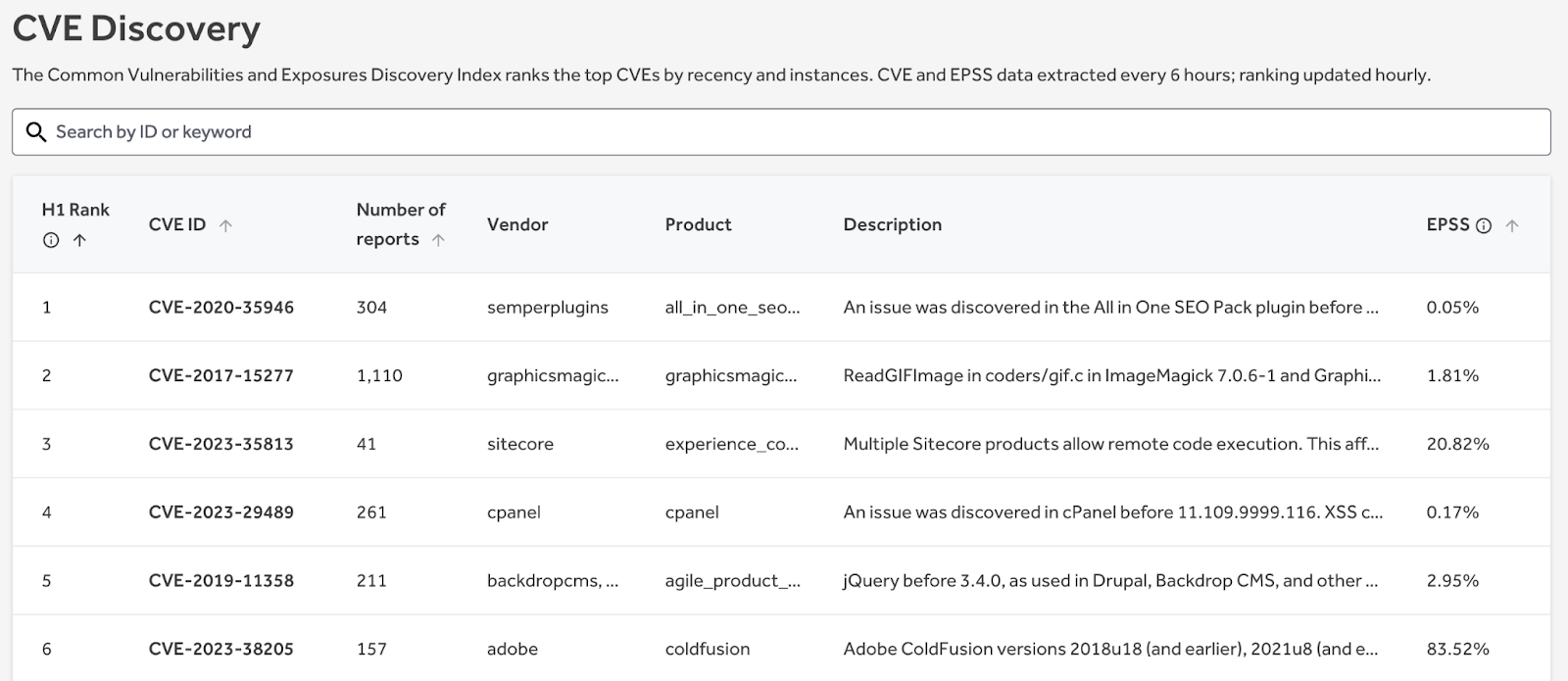Screen dimensions: 1568x681
Task: Click the CVE ID column header
Action: 177,224
